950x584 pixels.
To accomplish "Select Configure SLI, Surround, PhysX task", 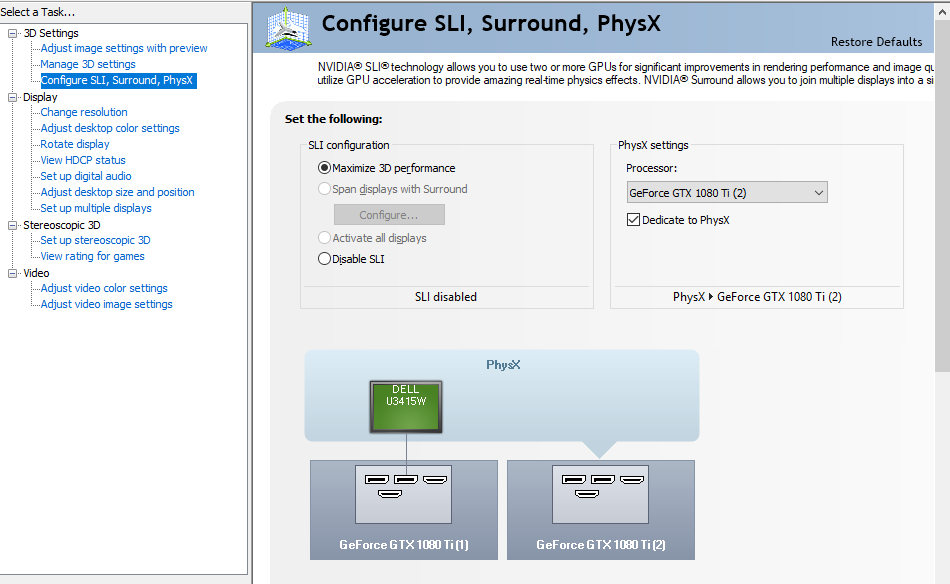I will pos(118,81).
